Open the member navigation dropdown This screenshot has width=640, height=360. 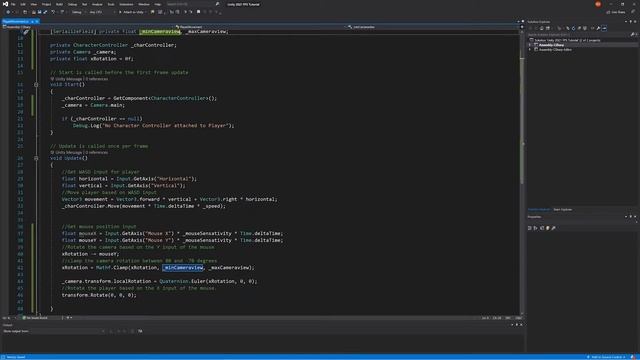pos(433,27)
